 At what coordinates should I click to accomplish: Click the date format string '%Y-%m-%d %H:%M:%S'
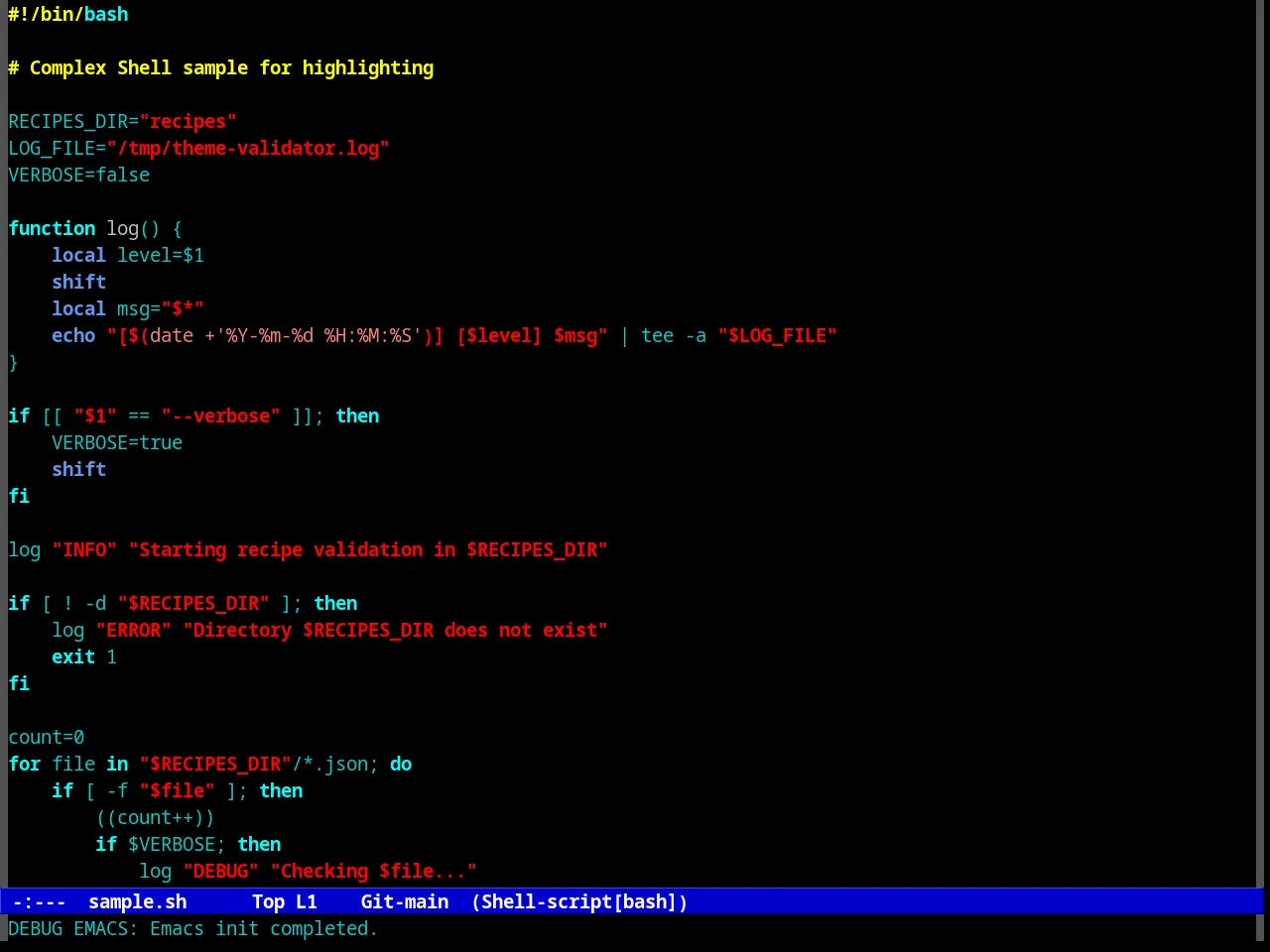pyautogui.click(x=318, y=335)
